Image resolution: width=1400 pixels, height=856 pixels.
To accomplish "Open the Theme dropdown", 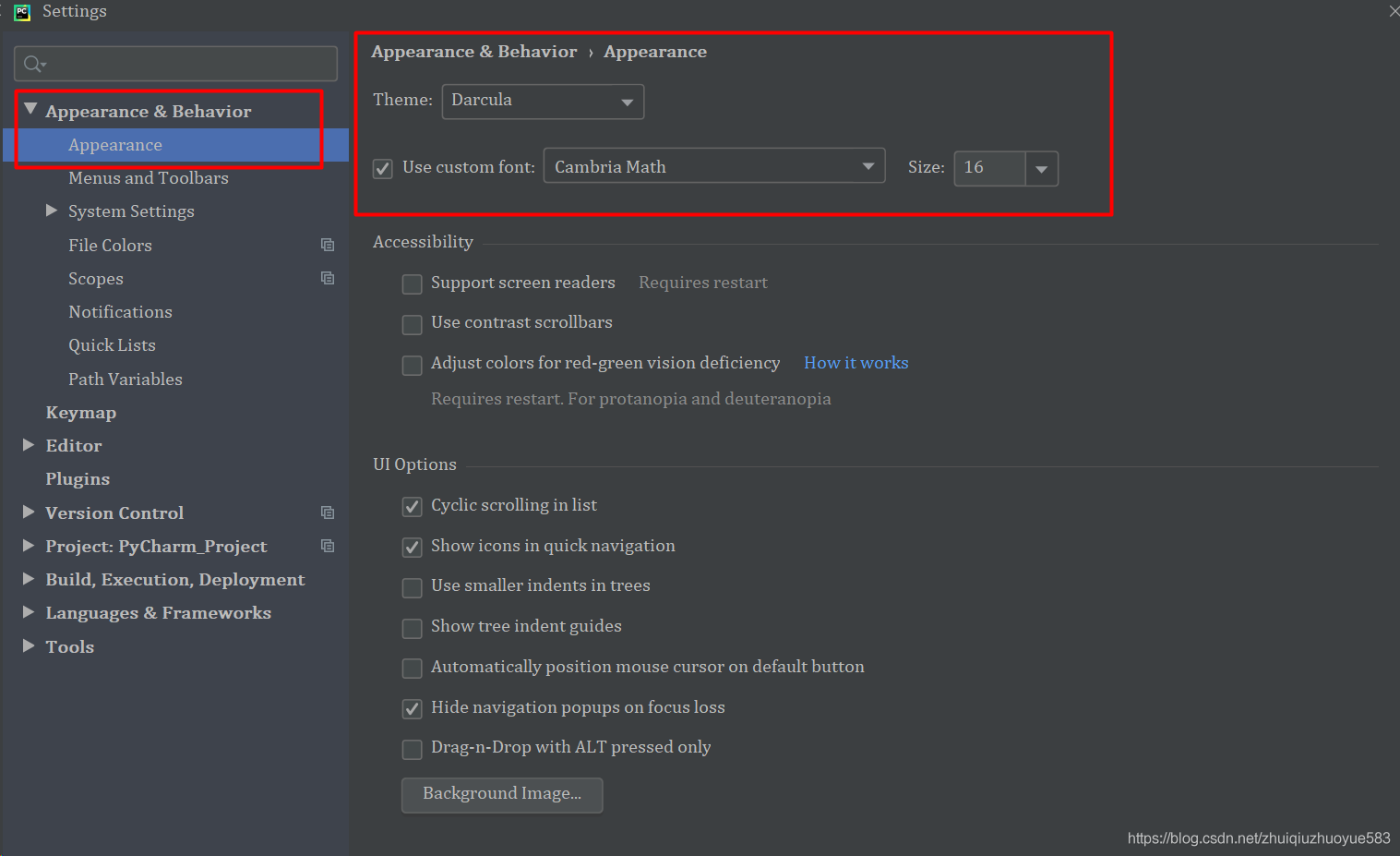I will click(x=628, y=102).
